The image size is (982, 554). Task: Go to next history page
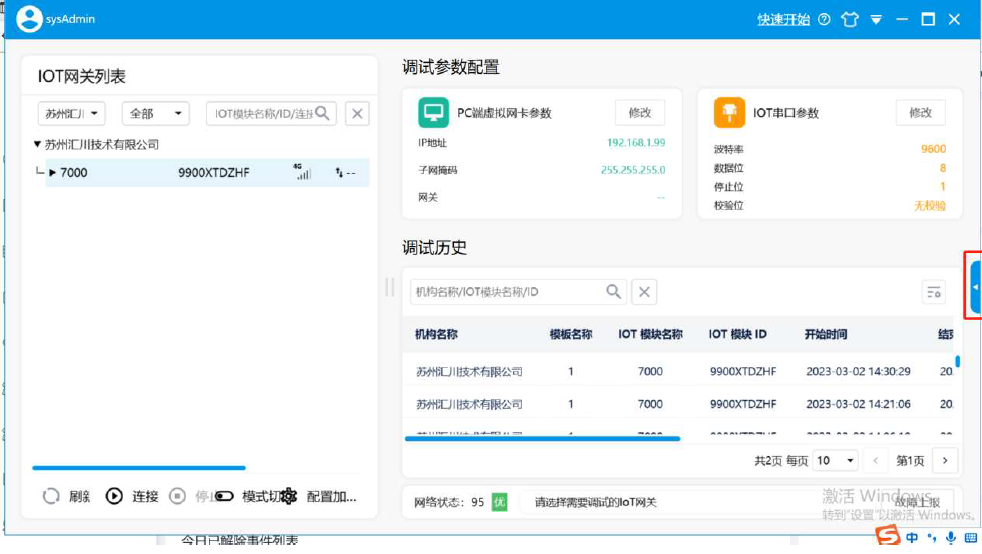[945, 461]
